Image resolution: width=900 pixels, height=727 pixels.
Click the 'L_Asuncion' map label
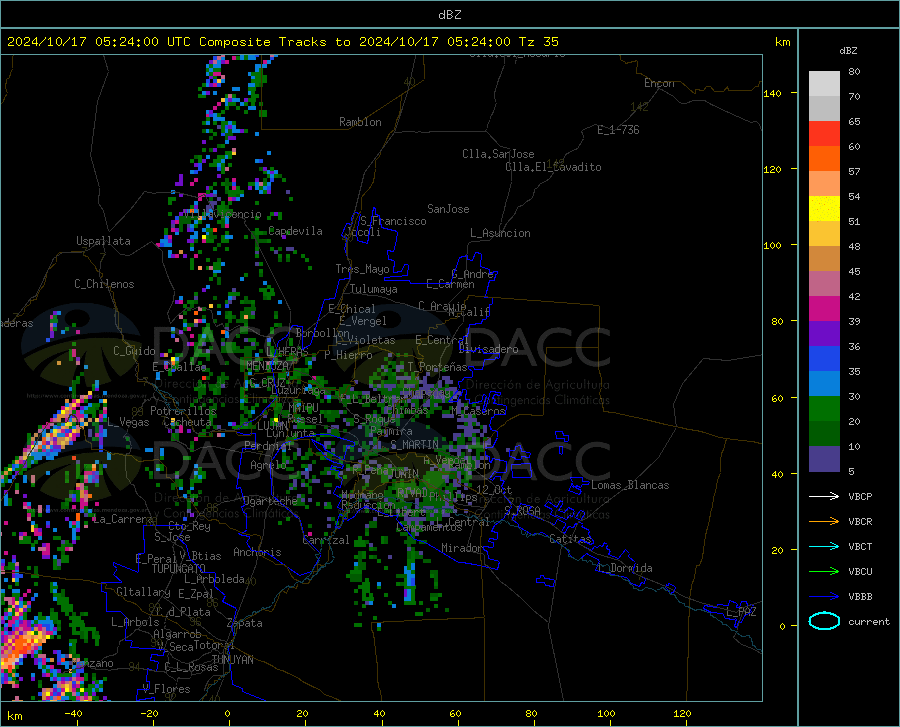(x=500, y=233)
